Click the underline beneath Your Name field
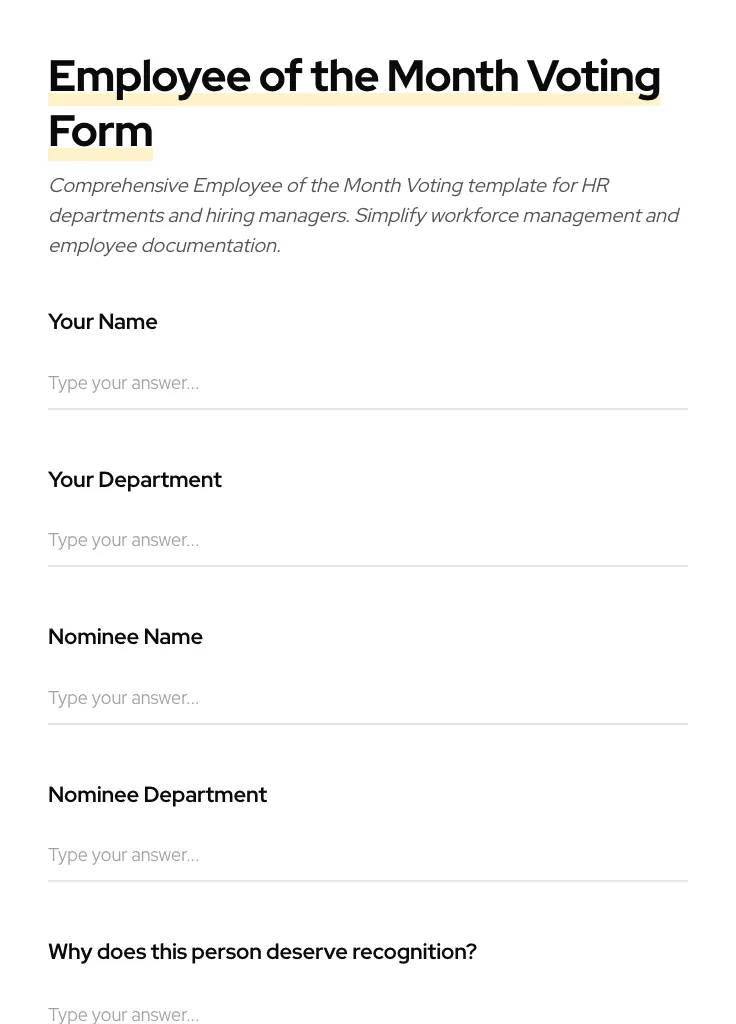The height and width of the screenshot is (1024, 736). click(368, 408)
